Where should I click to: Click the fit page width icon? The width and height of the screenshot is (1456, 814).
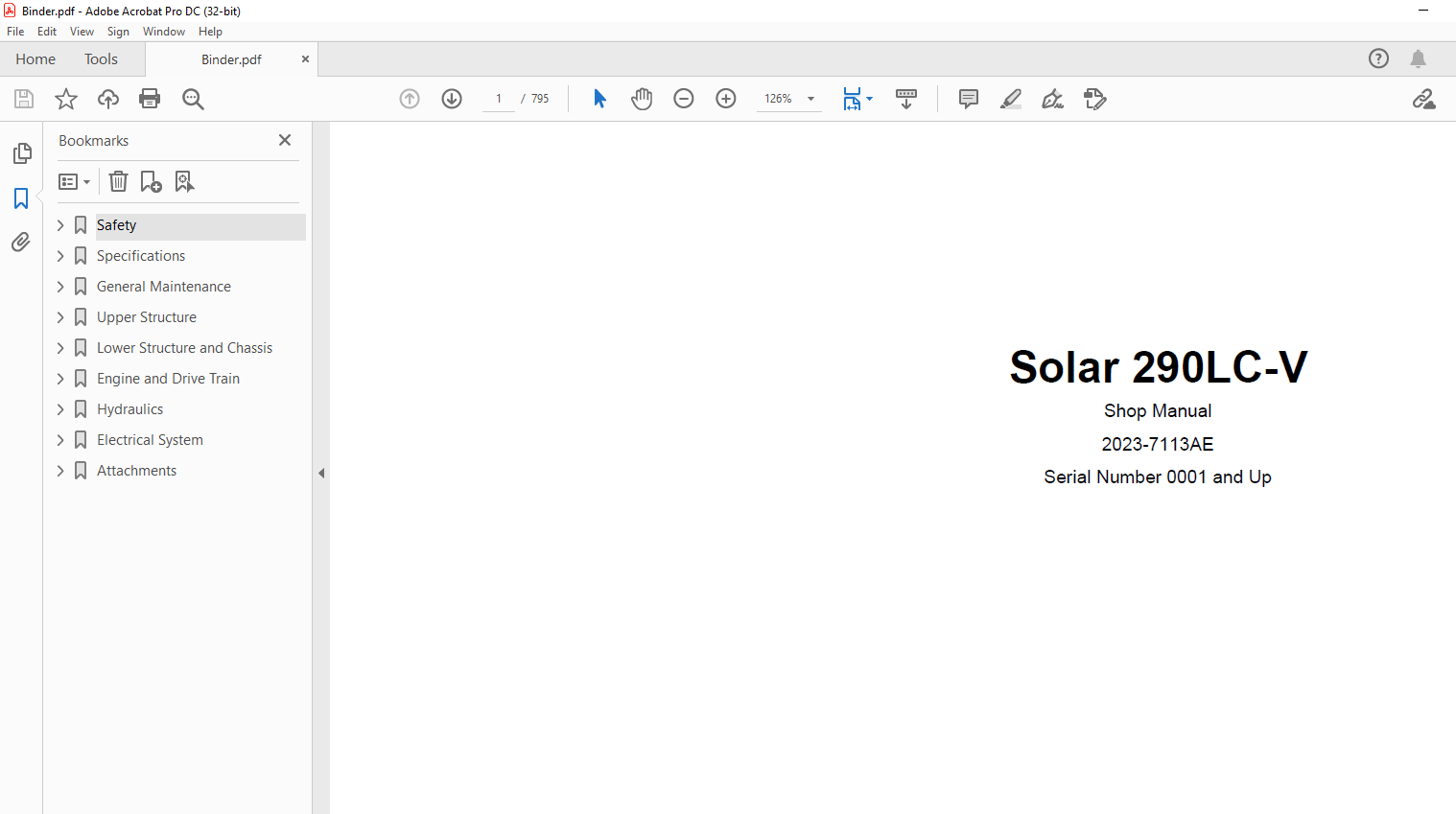point(852,99)
